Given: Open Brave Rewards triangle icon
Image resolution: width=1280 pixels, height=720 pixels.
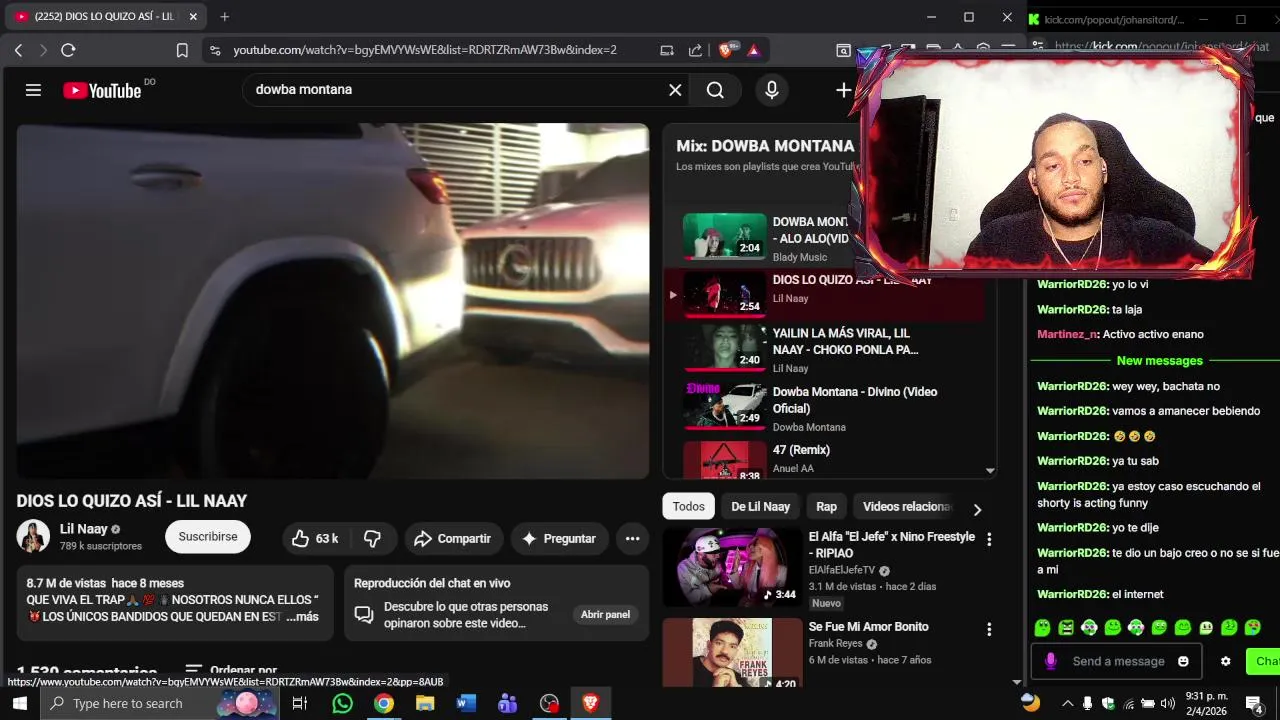Looking at the screenshot, I should click(753, 50).
